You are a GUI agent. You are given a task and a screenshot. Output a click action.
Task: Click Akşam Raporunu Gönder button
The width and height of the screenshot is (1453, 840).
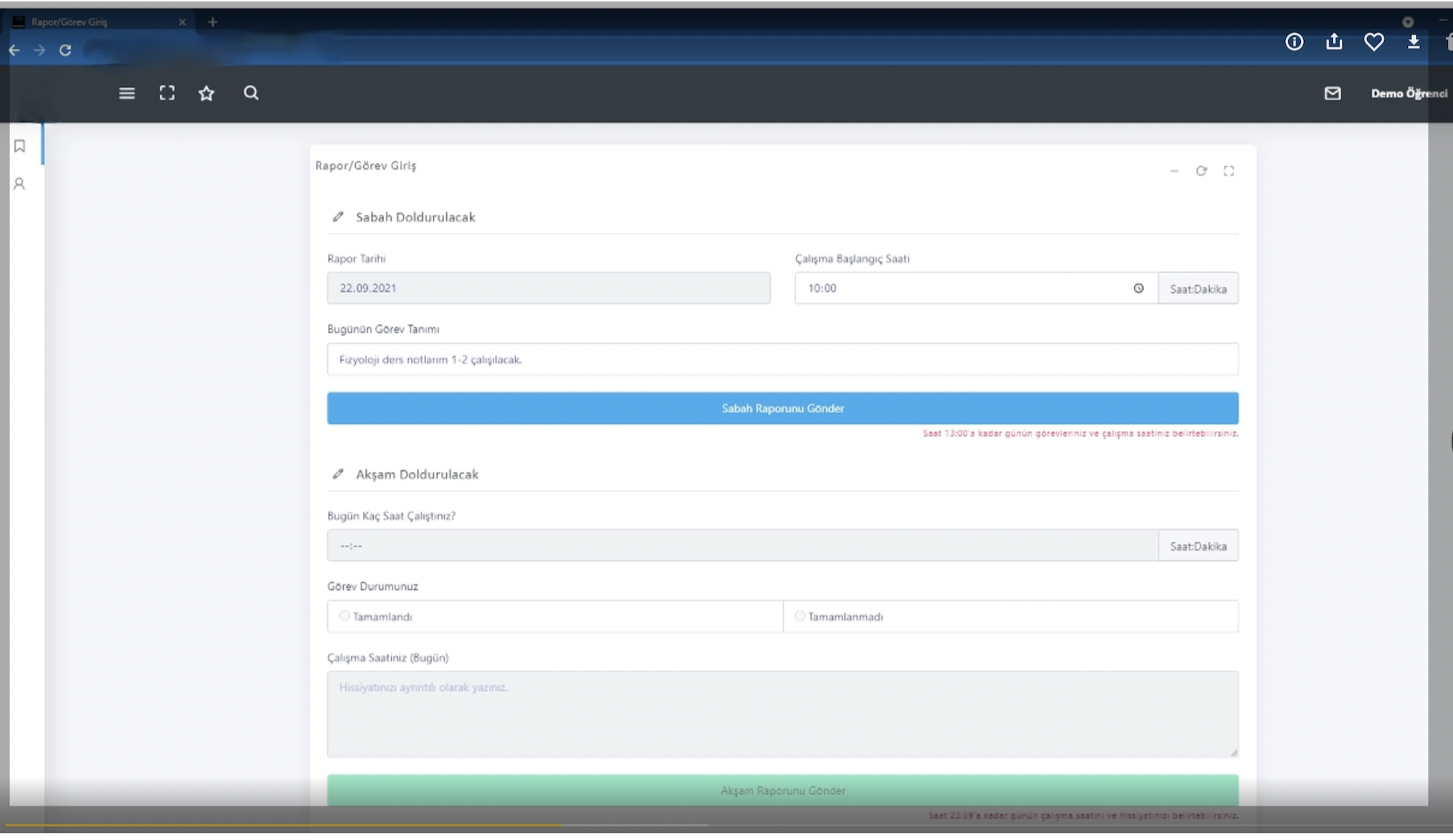[x=783, y=791]
